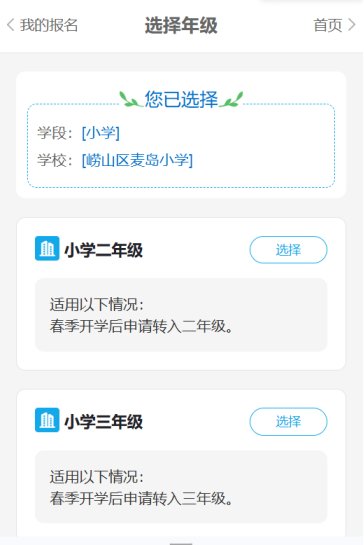Select the 小学三年级 grade via 选择 button
The image size is (364, 545).
[x=288, y=421]
